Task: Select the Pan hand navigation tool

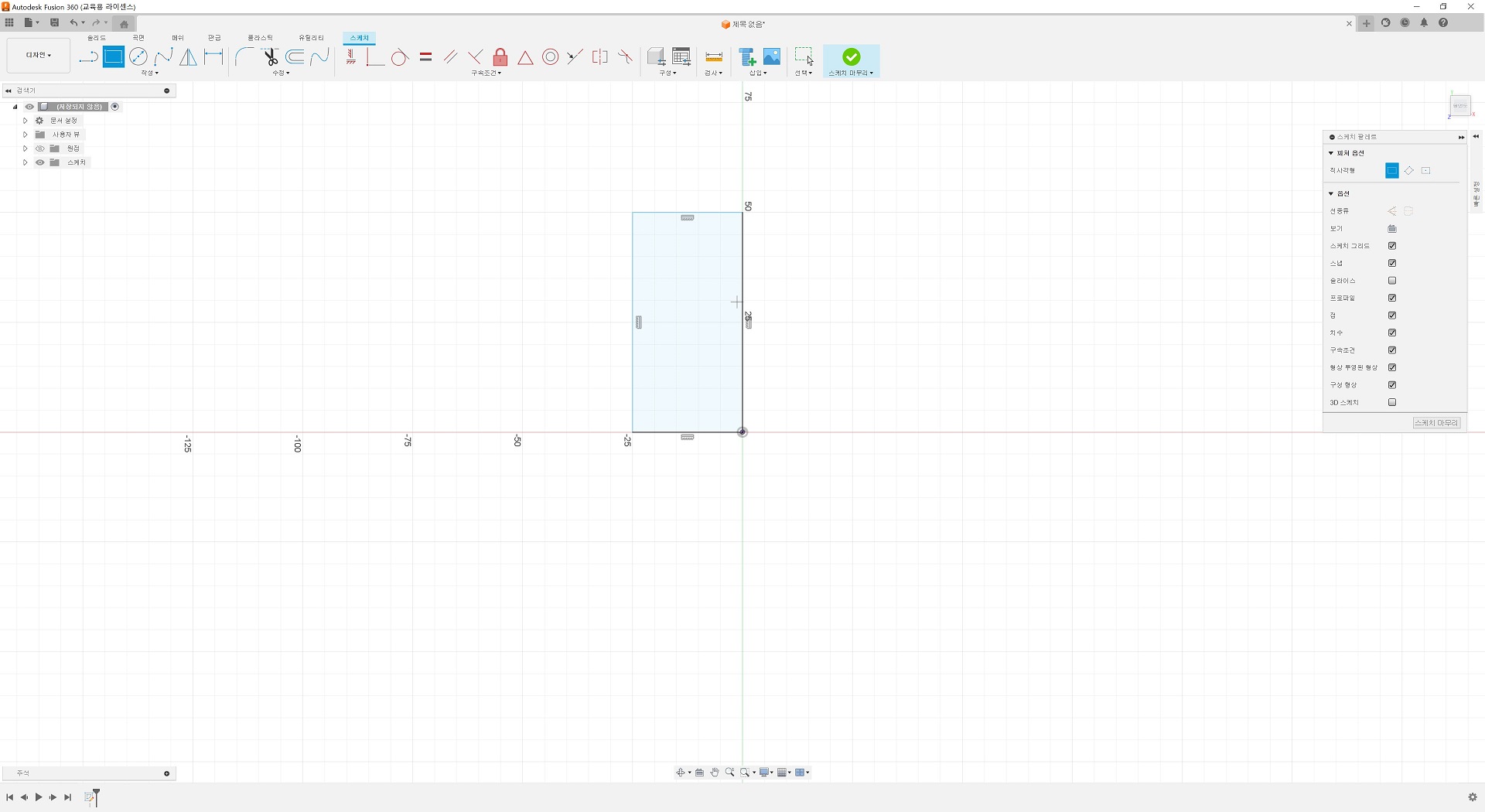Action: 715,773
